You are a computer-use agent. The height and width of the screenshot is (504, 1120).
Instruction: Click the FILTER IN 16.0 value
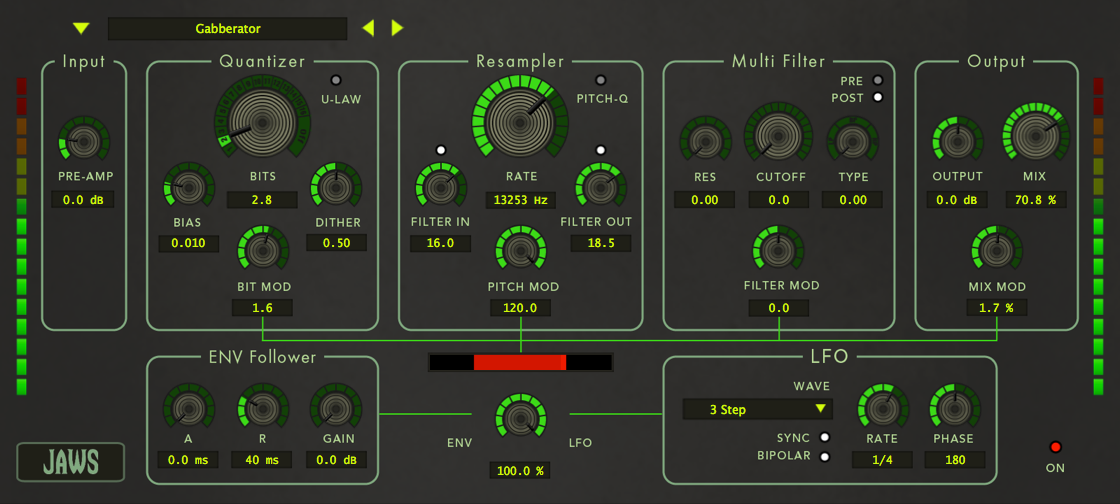tap(441, 243)
